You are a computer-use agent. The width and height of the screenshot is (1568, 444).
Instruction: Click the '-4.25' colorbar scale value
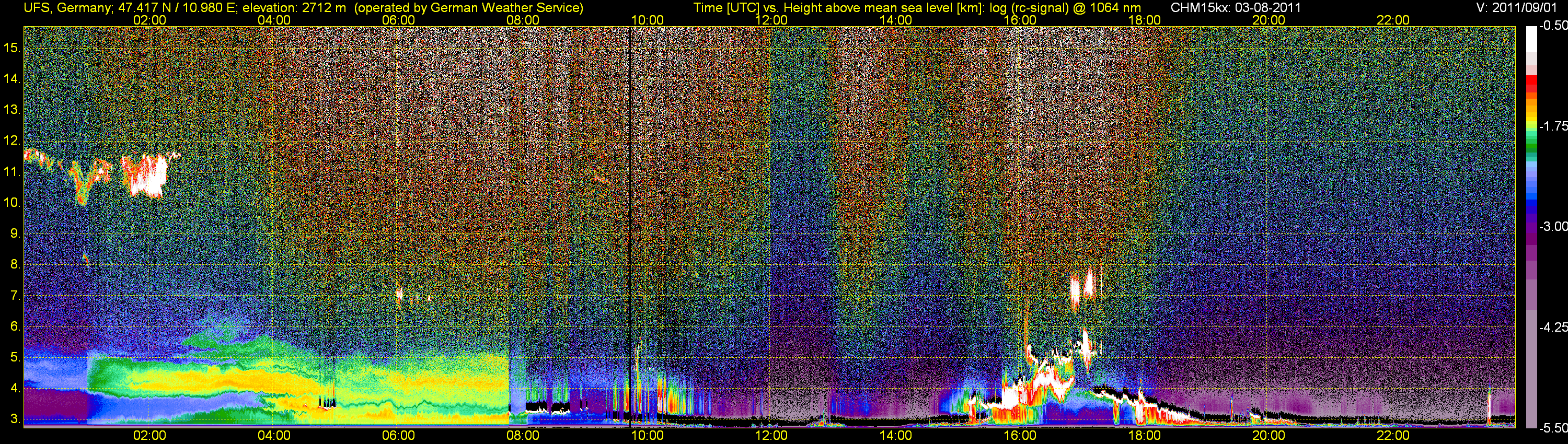point(1553,327)
